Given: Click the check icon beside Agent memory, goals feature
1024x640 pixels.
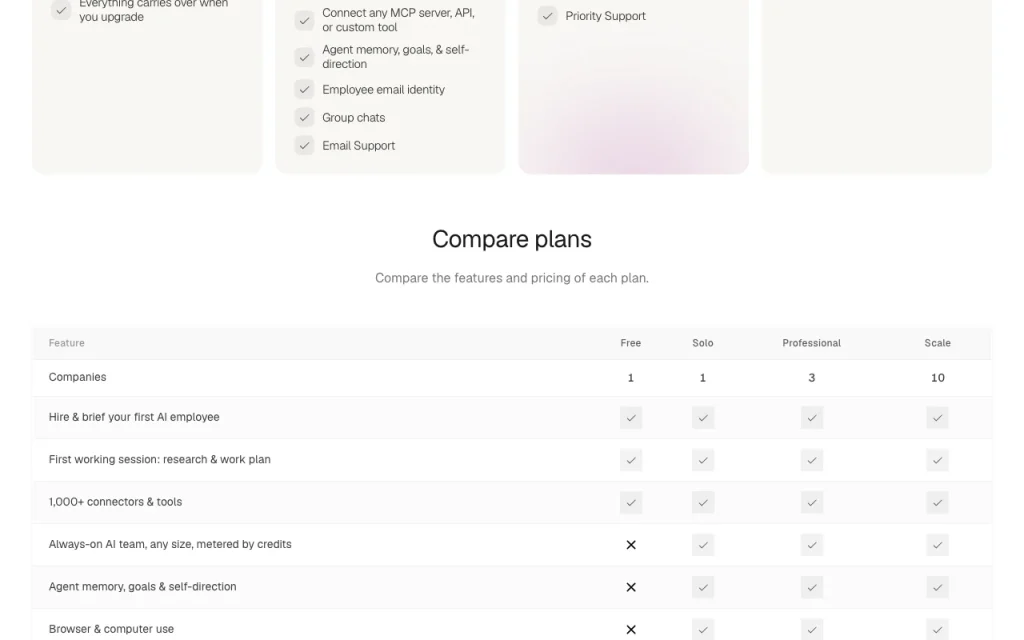Looking at the screenshot, I should pos(304,57).
